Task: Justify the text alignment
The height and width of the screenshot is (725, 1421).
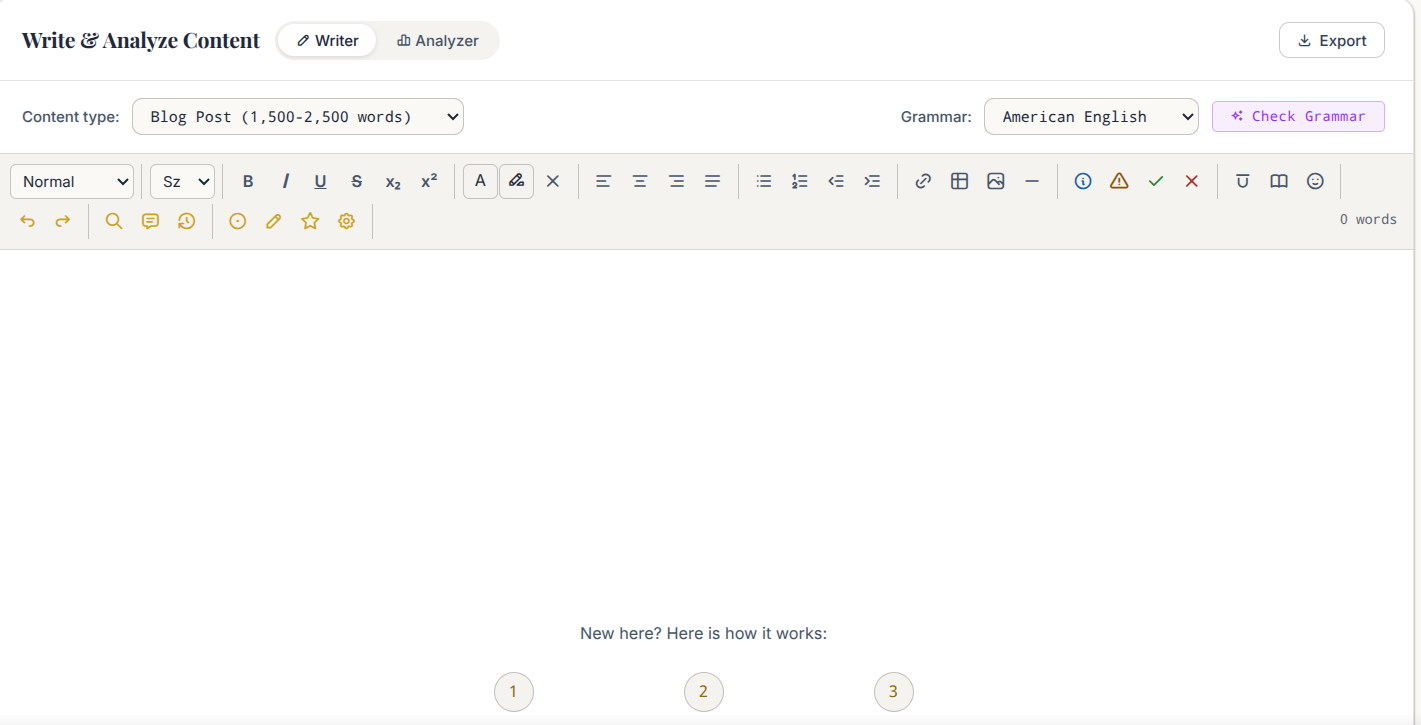Action: [x=712, y=181]
